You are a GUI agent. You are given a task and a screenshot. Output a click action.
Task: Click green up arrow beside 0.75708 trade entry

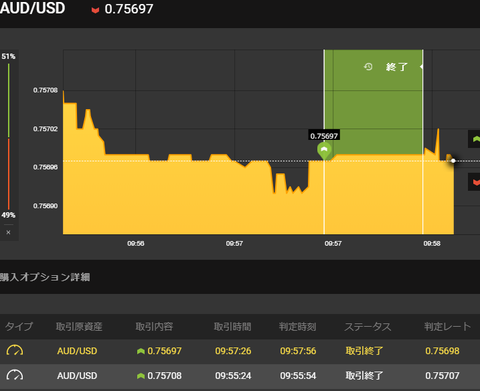tap(141, 376)
